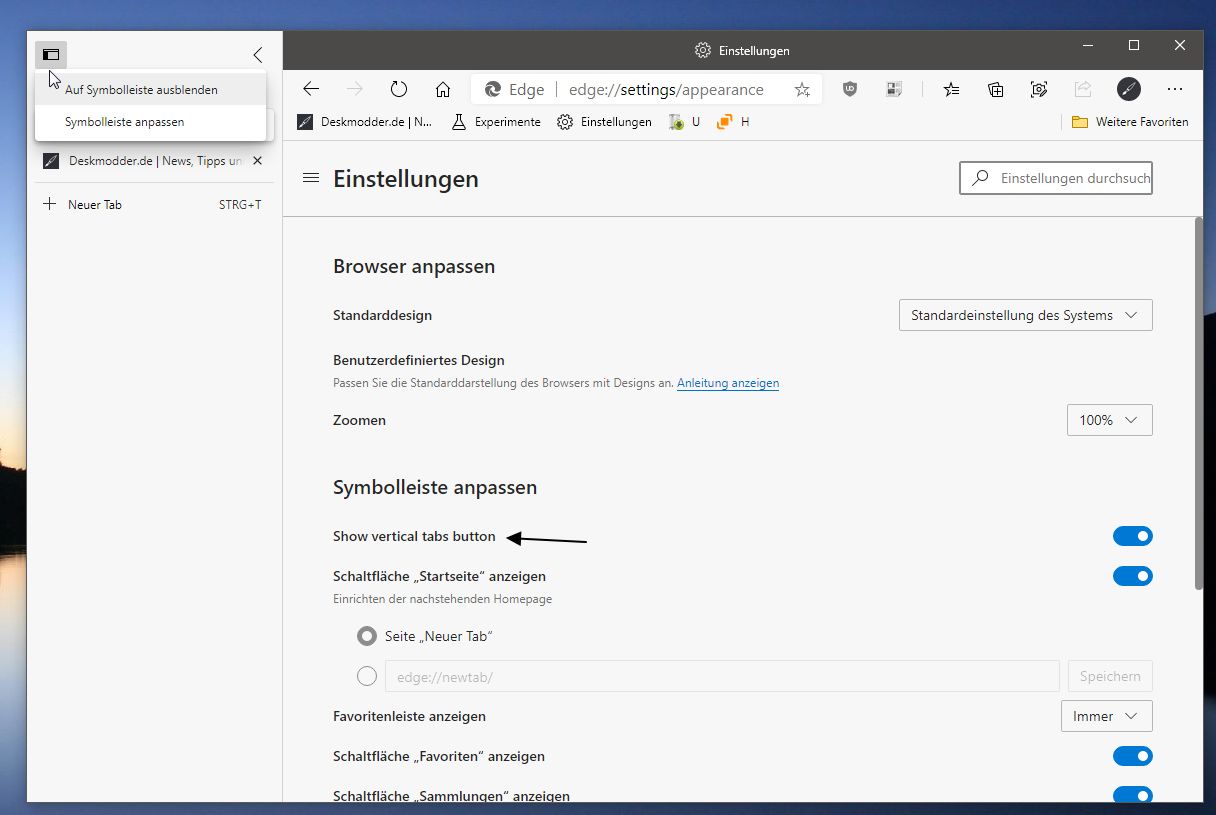Reload page with the refresh icon
1216x815 pixels.
click(399, 89)
